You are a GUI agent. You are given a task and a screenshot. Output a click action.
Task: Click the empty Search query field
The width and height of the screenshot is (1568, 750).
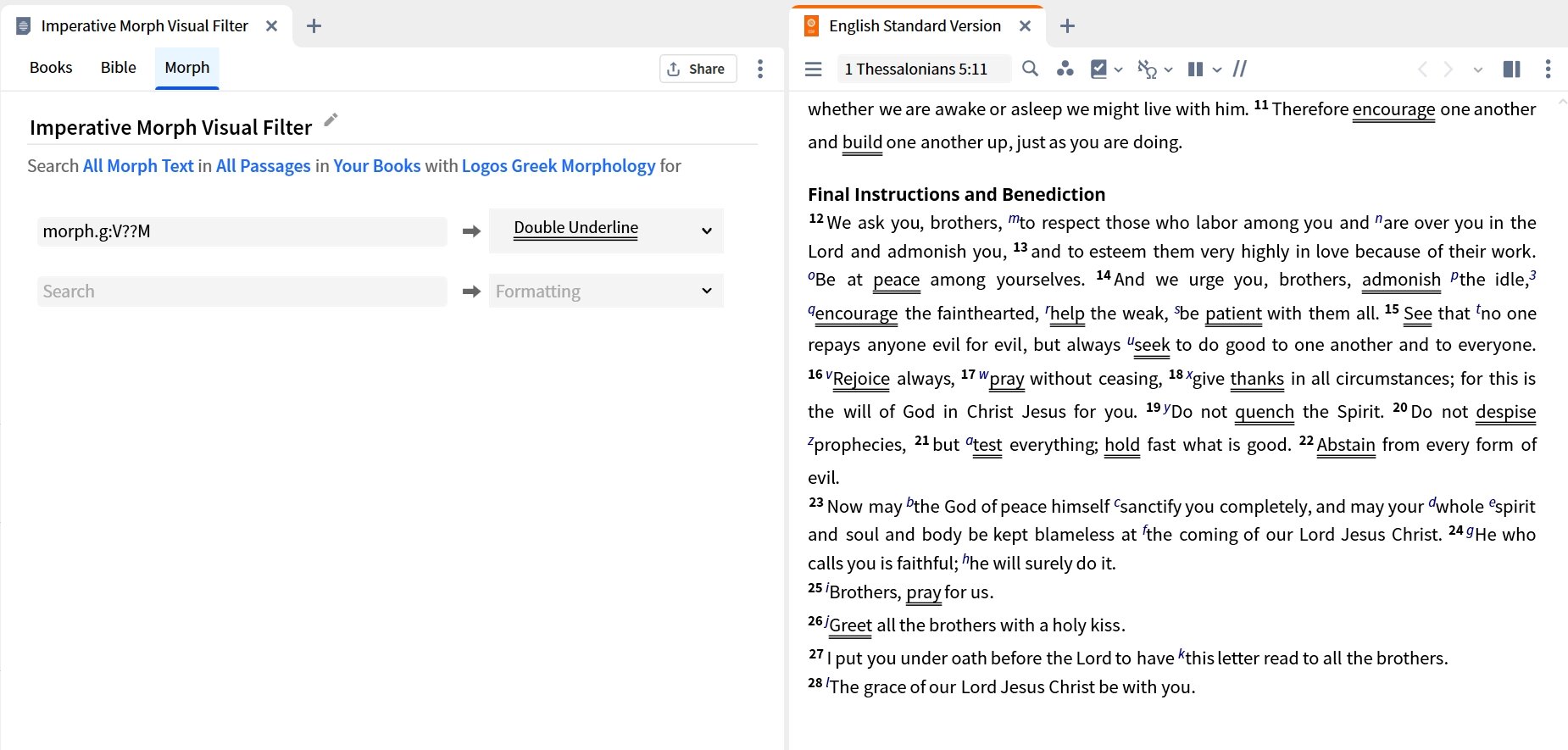coord(242,292)
